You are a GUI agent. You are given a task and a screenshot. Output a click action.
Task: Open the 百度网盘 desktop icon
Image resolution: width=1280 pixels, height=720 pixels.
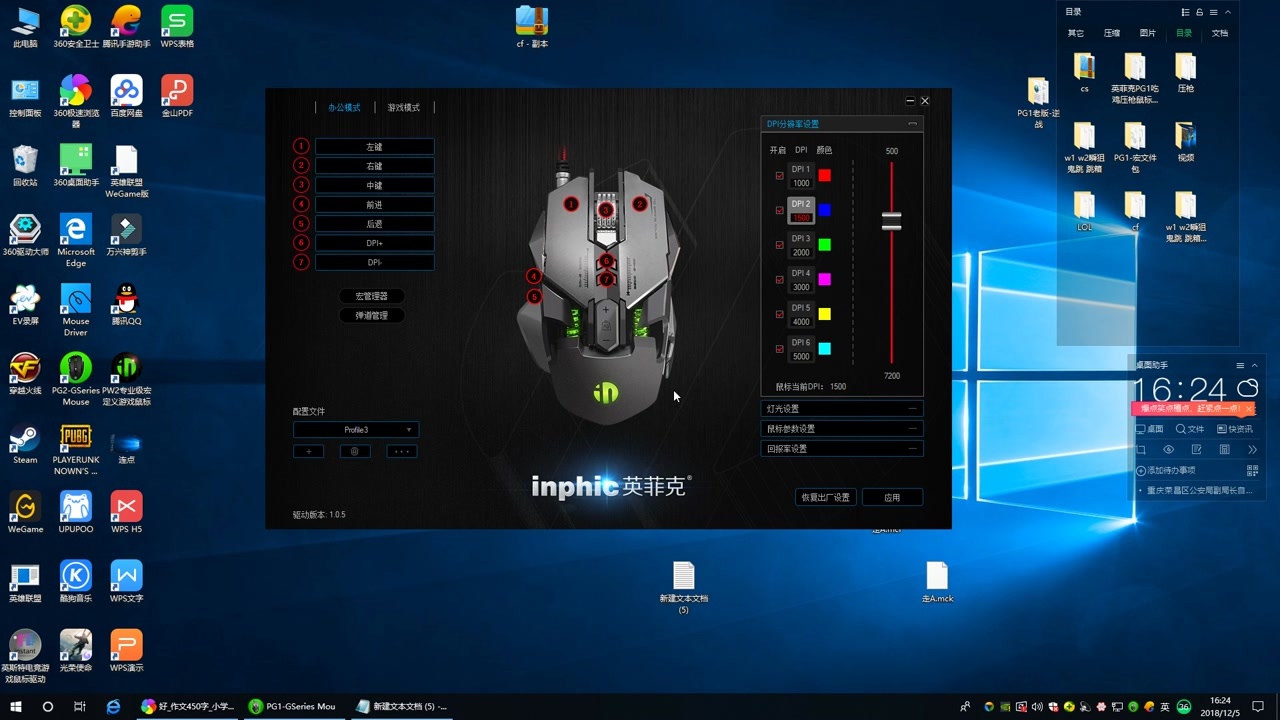click(126, 96)
